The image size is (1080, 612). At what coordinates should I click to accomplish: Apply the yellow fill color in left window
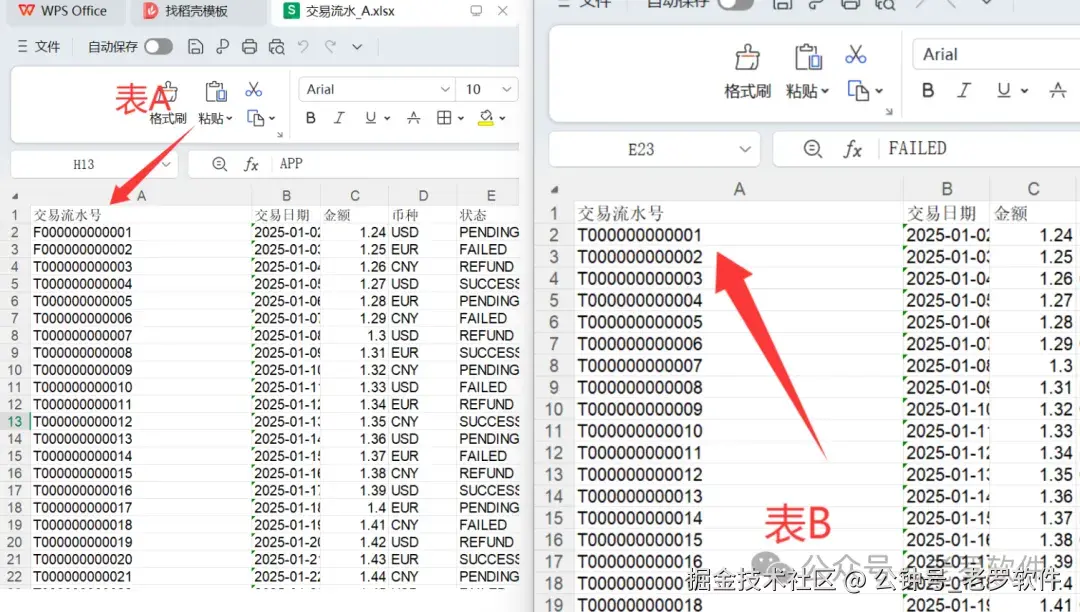pos(486,118)
